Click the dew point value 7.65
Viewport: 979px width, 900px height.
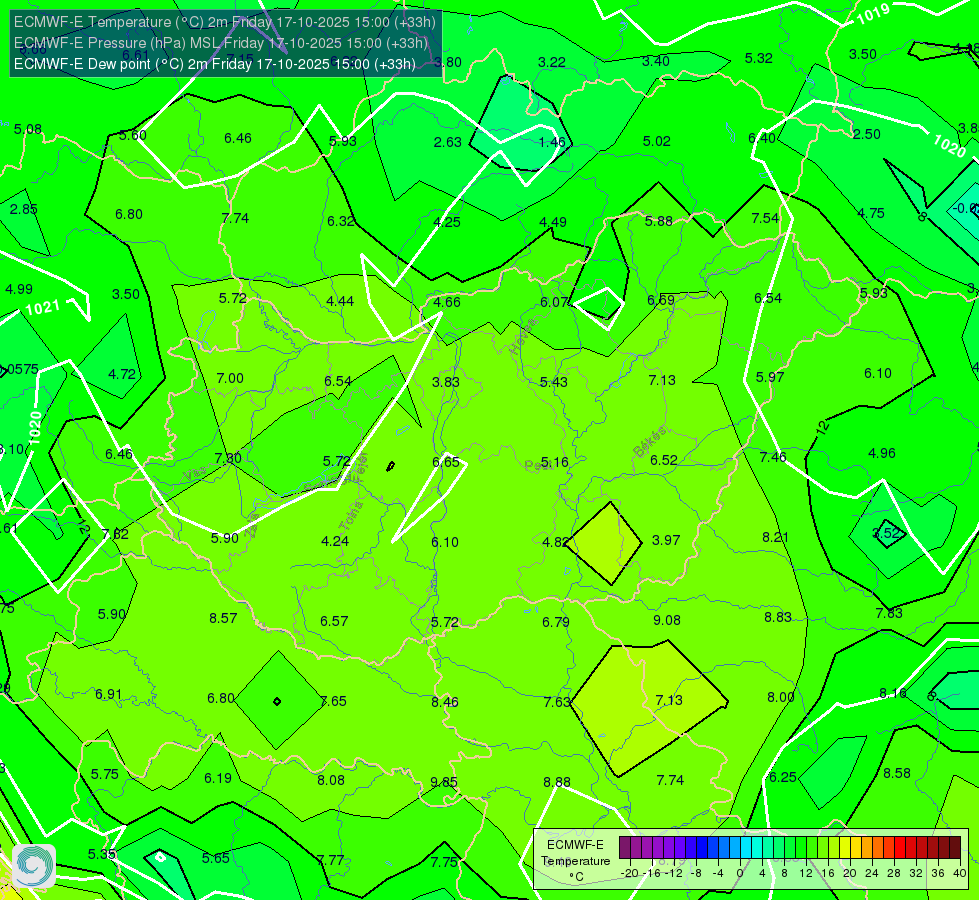click(x=334, y=701)
